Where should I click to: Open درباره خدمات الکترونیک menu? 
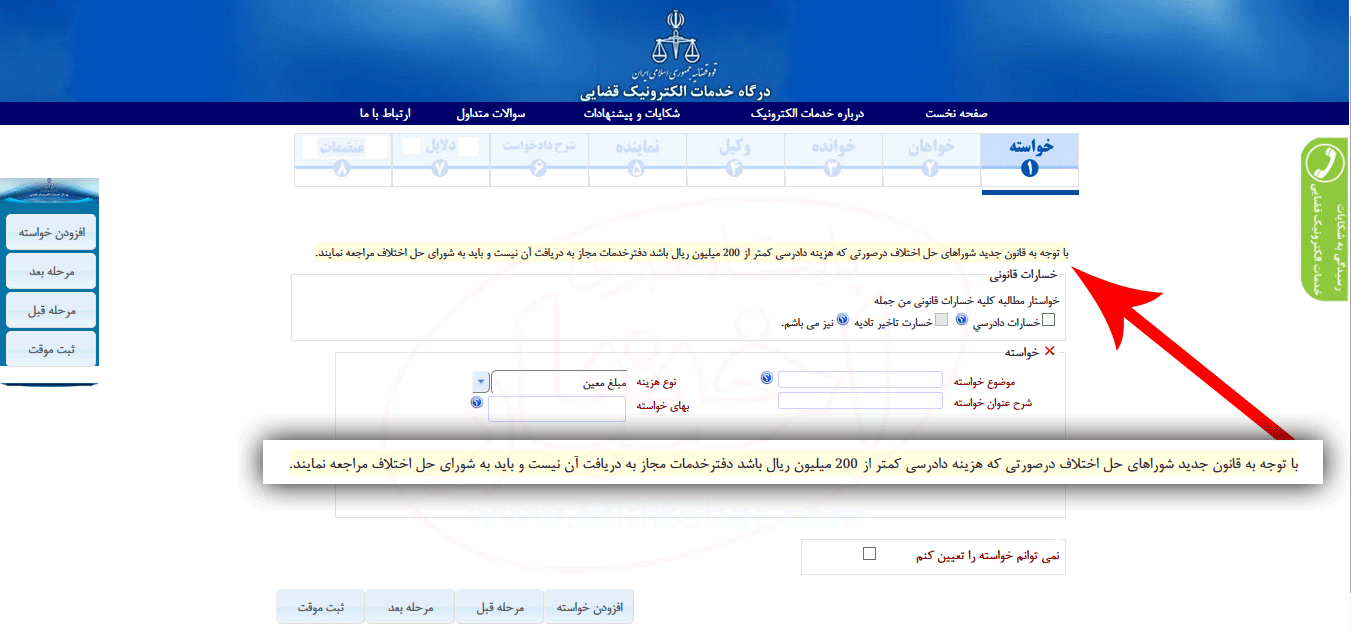click(806, 113)
